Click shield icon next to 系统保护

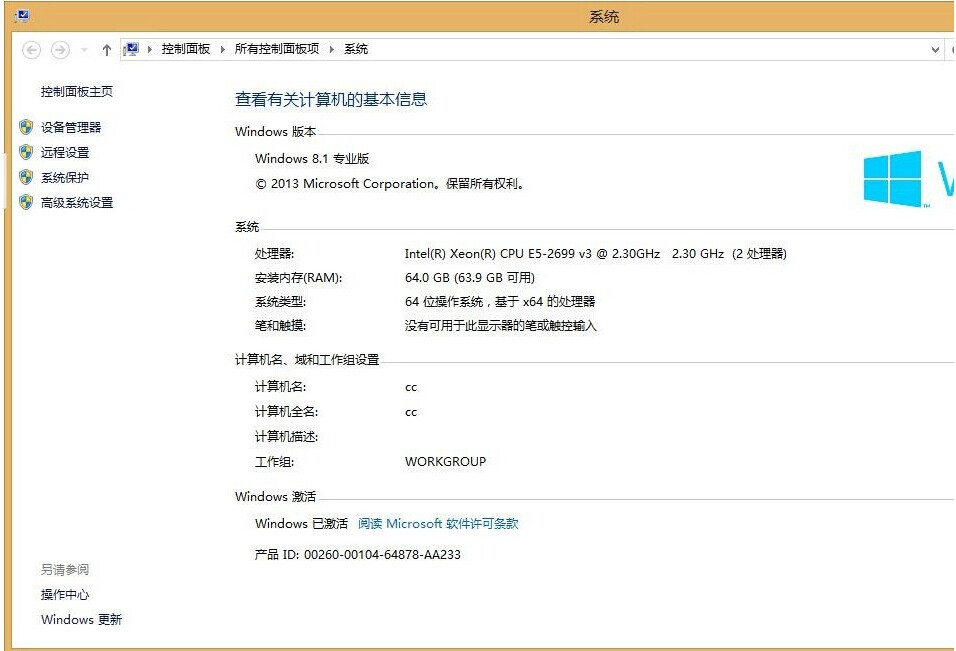tap(26, 177)
